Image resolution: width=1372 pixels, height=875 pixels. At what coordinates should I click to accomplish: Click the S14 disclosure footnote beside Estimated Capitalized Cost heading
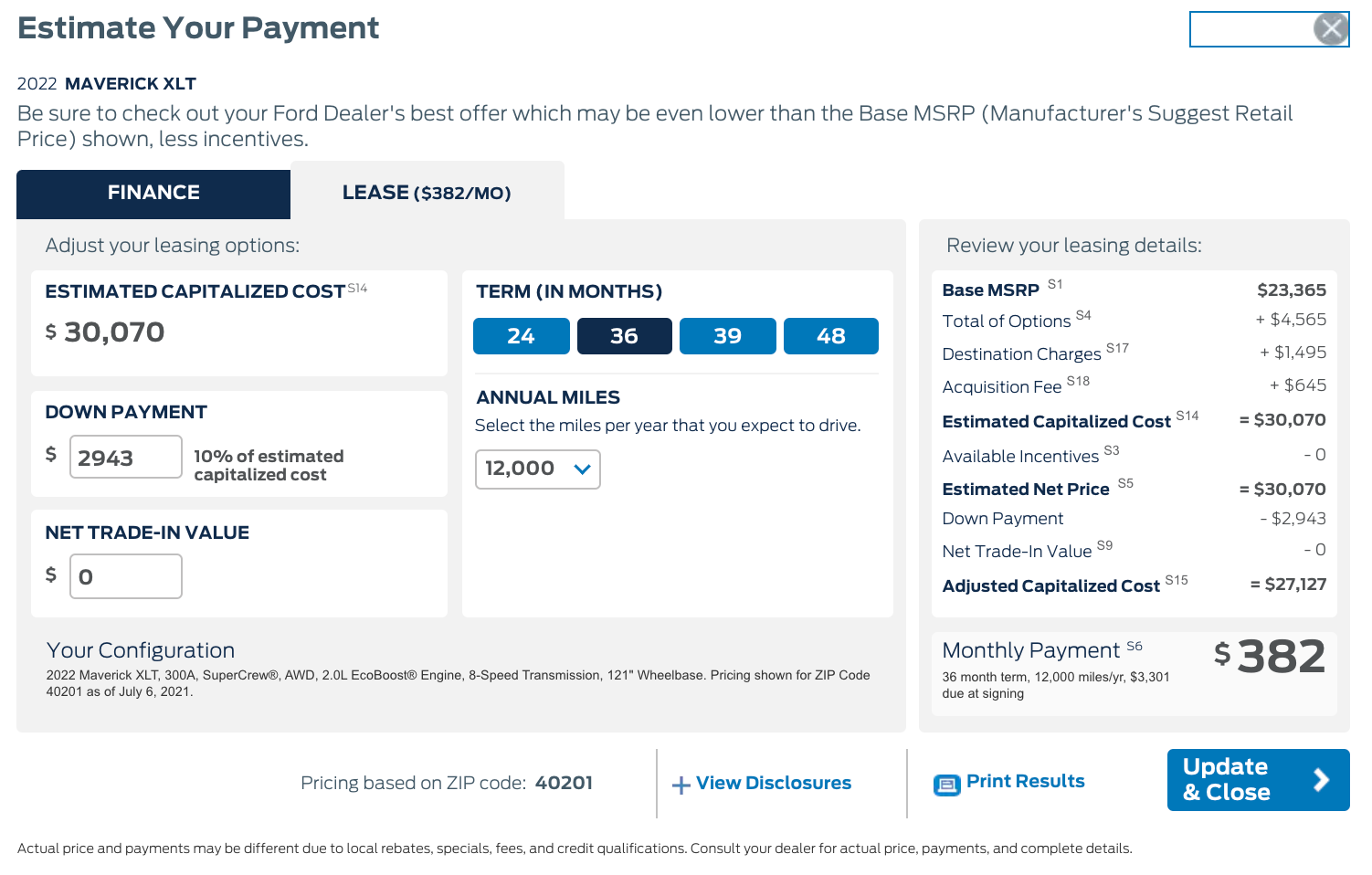[357, 288]
